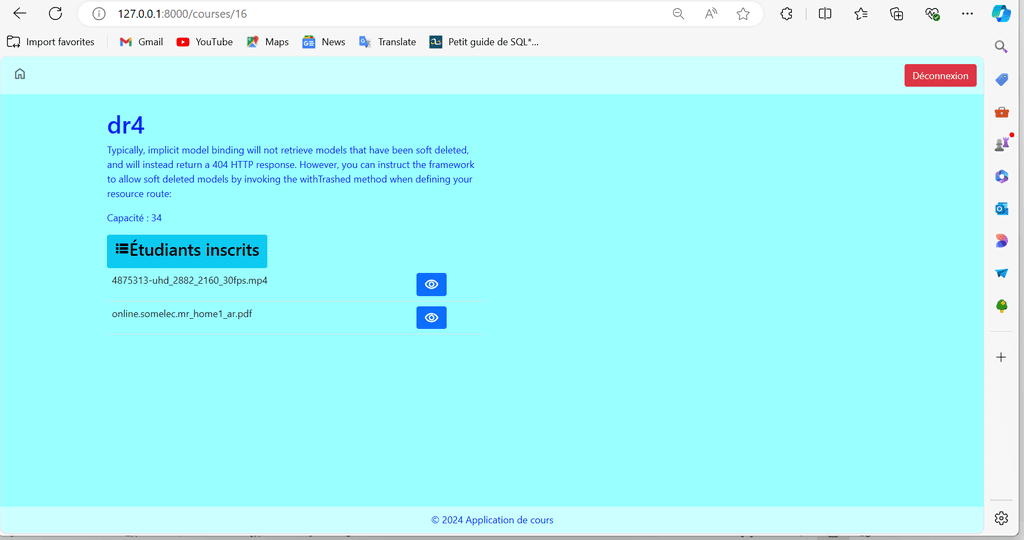Open Import favorites bookmark
The width and height of the screenshot is (1024, 540).
point(51,42)
